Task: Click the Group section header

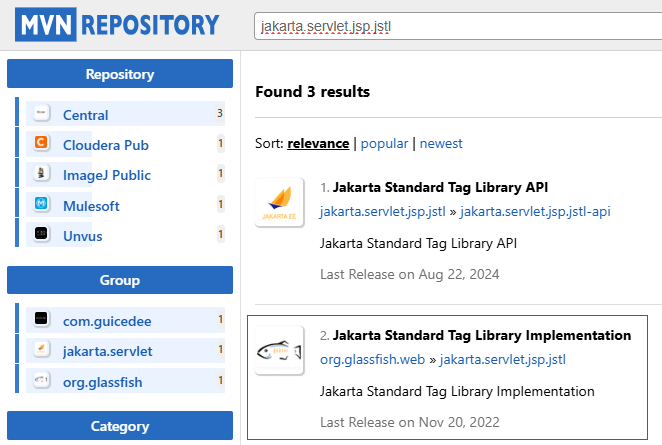Action: 120,280
